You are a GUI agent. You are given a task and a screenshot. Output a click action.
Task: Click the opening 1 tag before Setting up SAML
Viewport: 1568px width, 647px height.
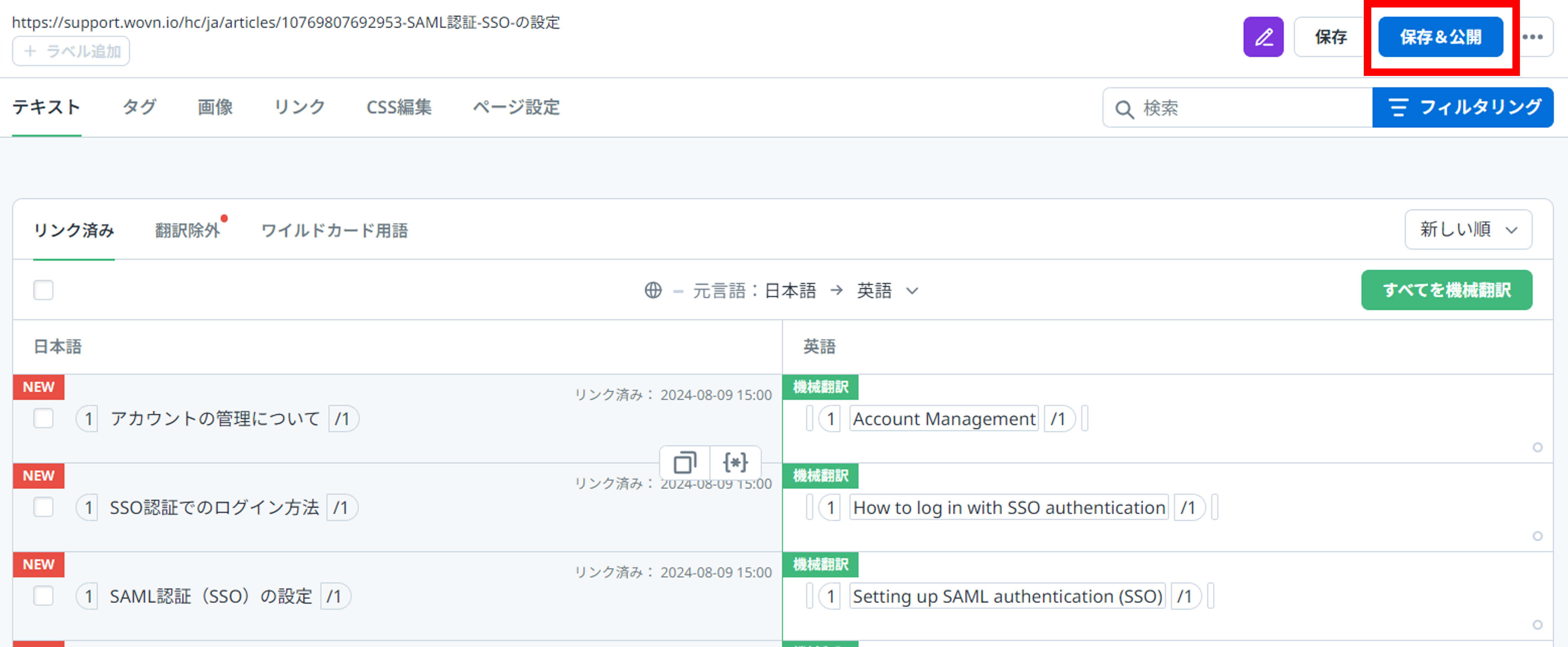(830, 596)
